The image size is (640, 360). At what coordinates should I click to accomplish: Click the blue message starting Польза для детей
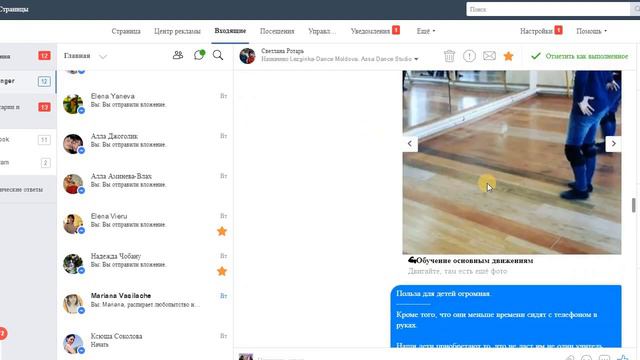(506, 316)
